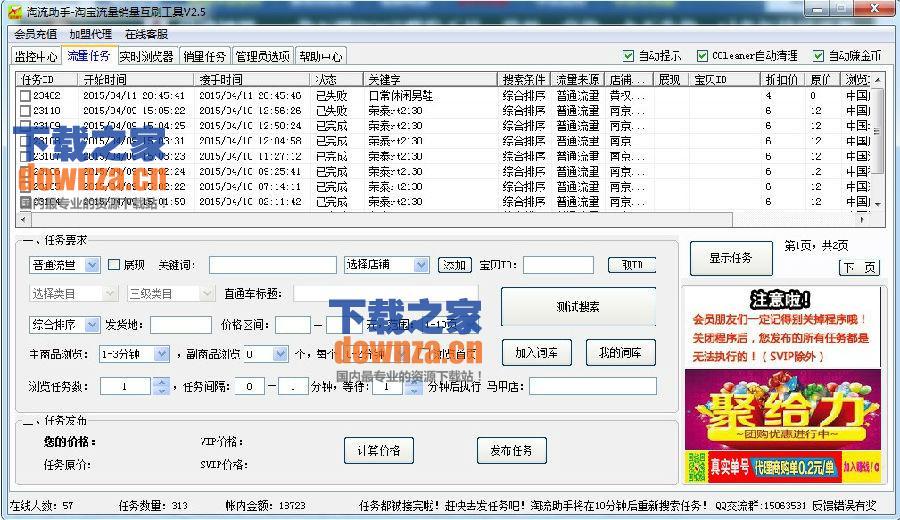Viewport: 900px width, 520px height.
Task: Click 已失败 status in row 23402
Action: point(331,96)
